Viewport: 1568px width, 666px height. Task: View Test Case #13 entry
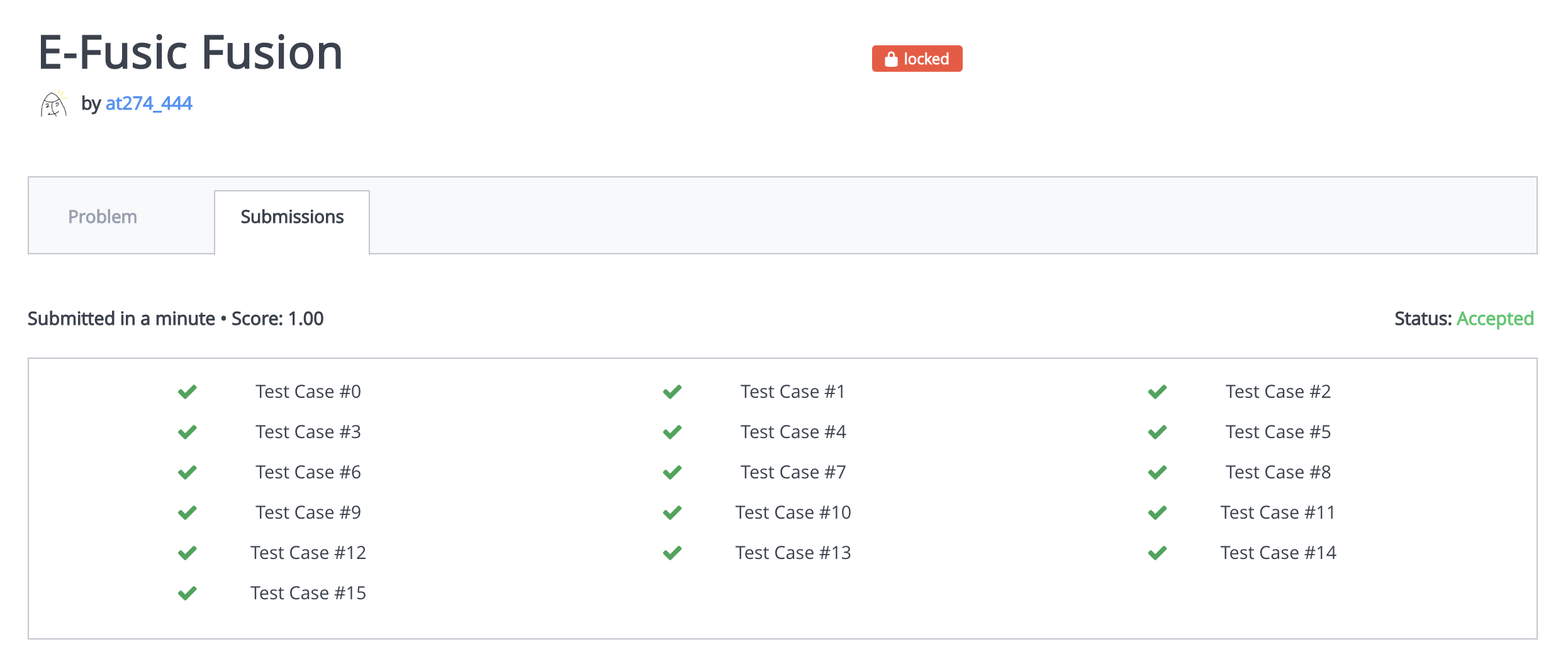(793, 553)
